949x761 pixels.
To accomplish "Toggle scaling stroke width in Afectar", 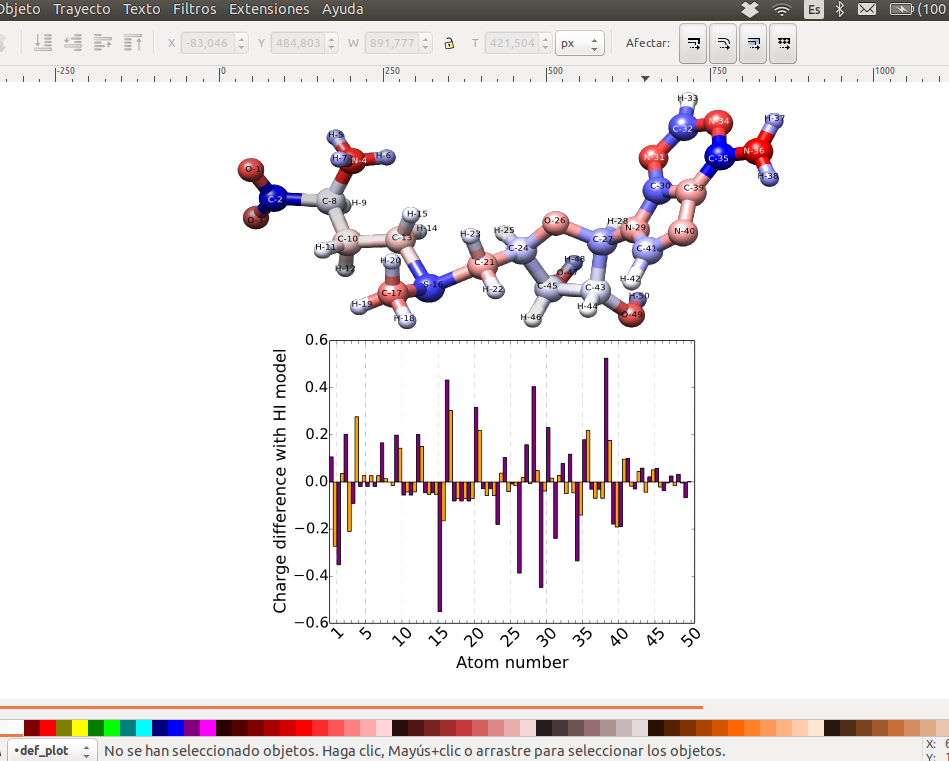I will (692, 44).
